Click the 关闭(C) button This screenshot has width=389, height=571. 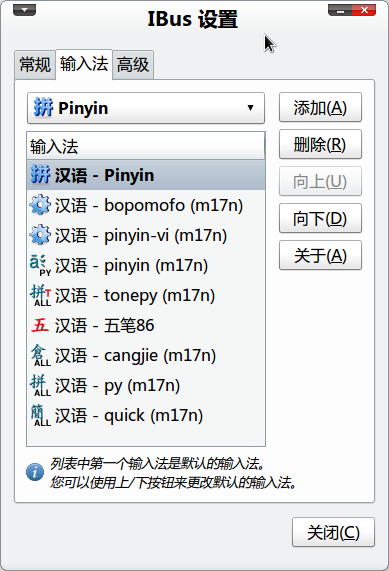(333, 532)
